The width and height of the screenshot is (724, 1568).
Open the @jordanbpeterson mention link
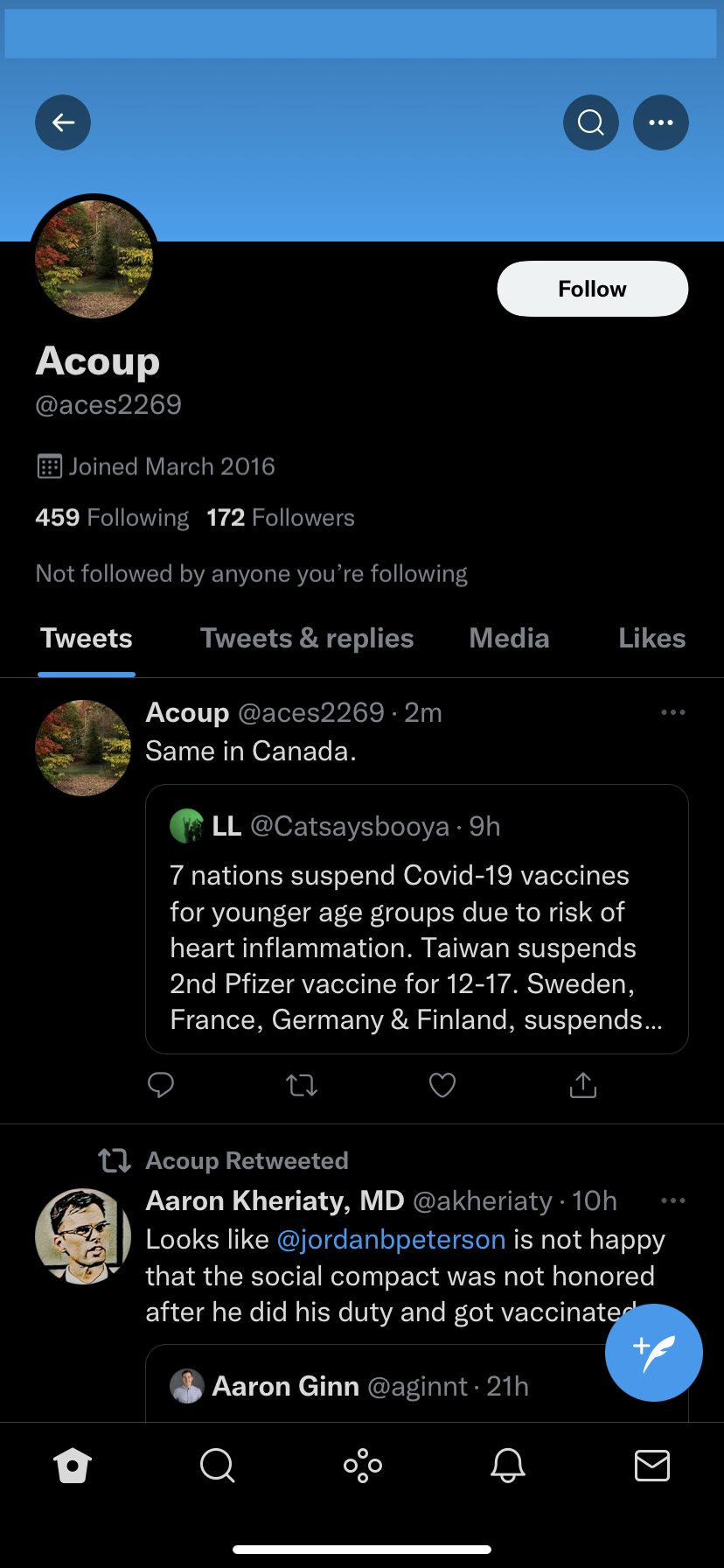coord(391,1240)
